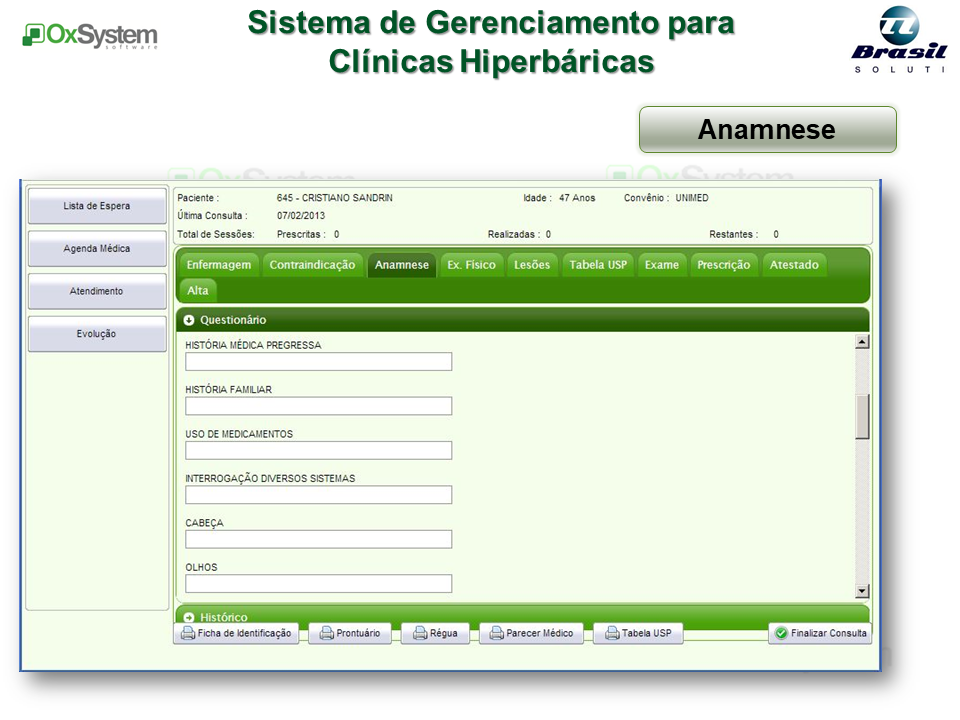Expand the Histórico section
The height and width of the screenshot is (720, 960).
pyautogui.click(x=189, y=617)
